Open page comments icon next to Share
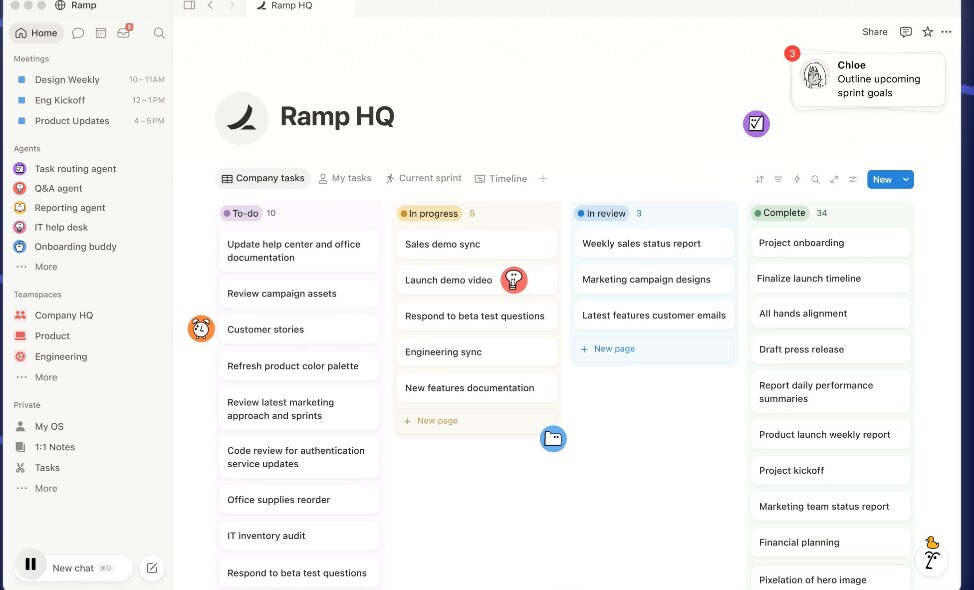974x590 pixels. pyautogui.click(x=906, y=32)
